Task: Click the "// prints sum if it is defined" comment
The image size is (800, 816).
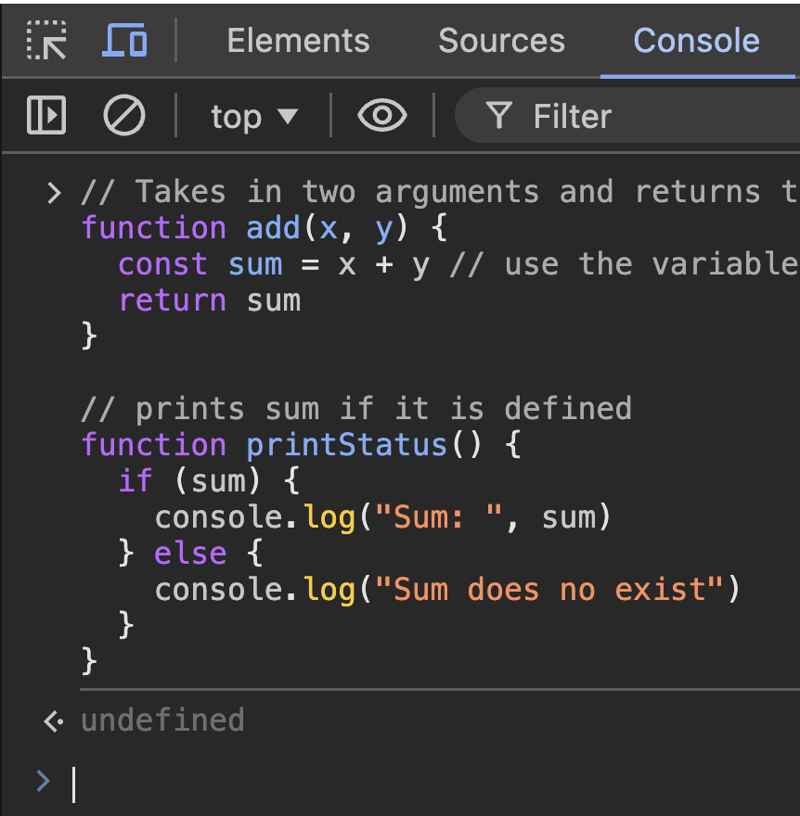Action: [x=357, y=409]
